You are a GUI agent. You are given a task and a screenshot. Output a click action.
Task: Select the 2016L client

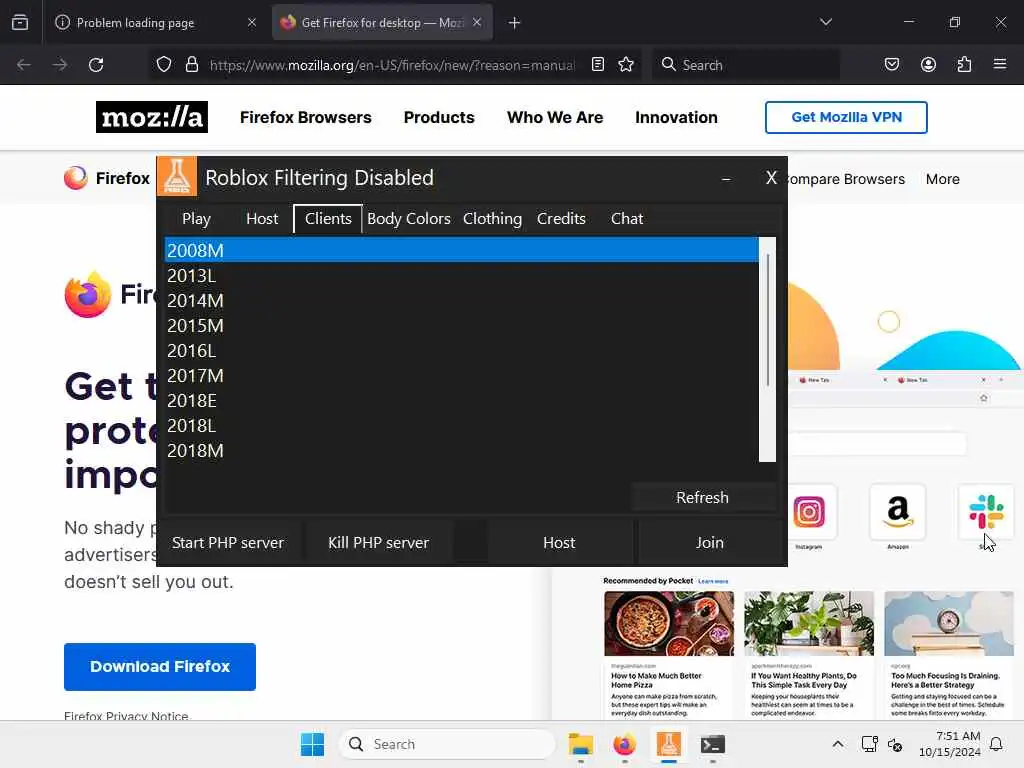[462, 351]
